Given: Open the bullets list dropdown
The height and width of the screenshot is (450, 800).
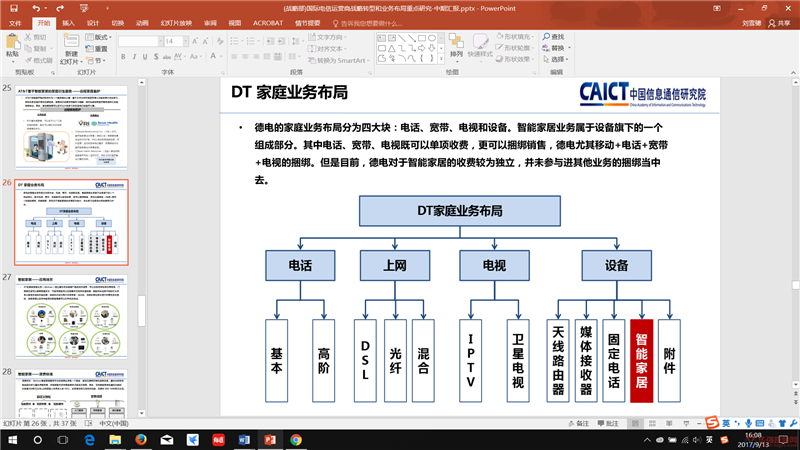Looking at the screenshot, I should tap(242, 41).
